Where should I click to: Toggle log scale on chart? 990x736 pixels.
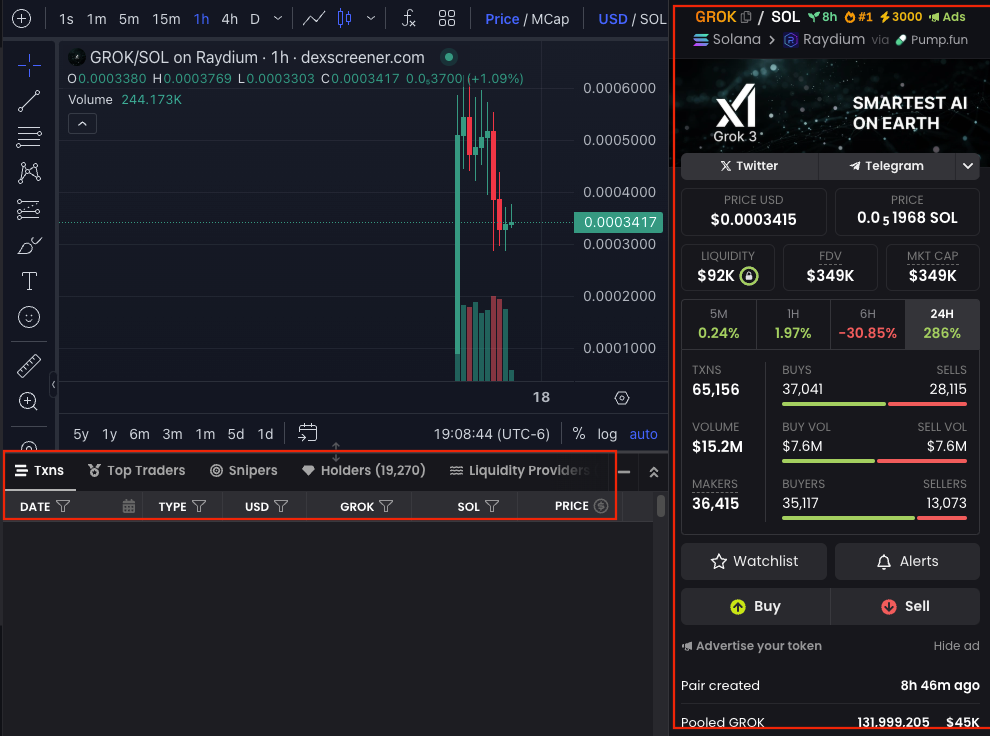[x=607, y=434]
